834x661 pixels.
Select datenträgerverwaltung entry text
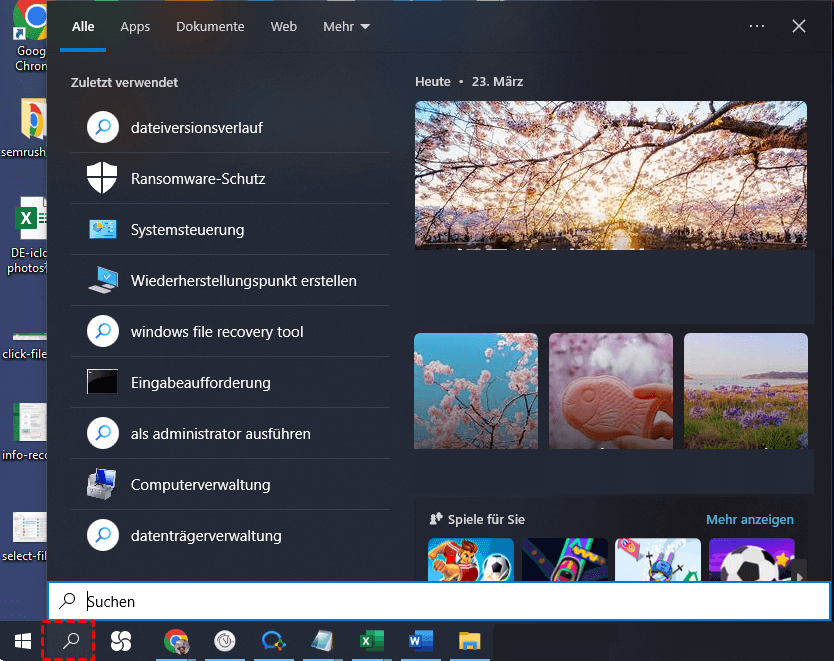click(206, 536)
